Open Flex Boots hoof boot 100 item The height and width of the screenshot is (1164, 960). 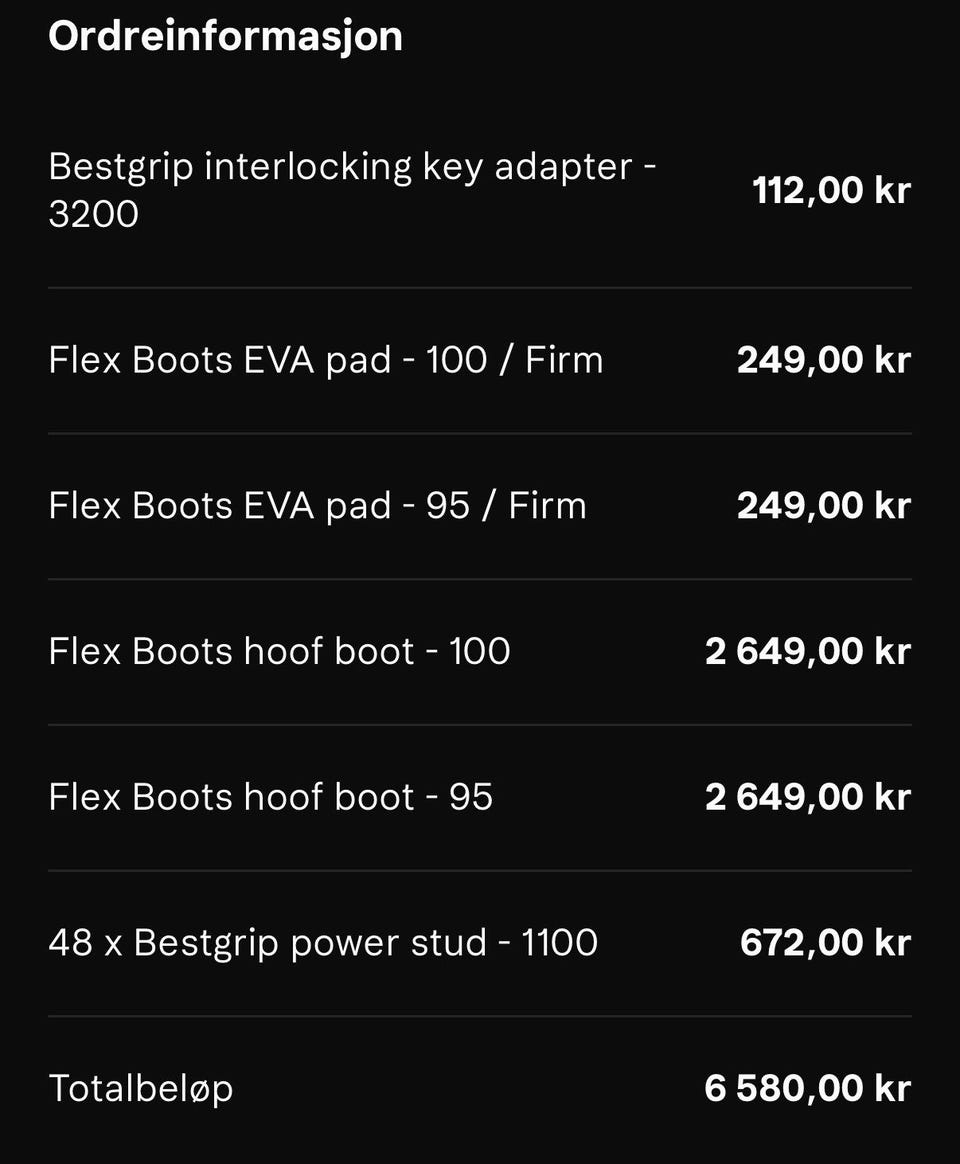point(279,651)
